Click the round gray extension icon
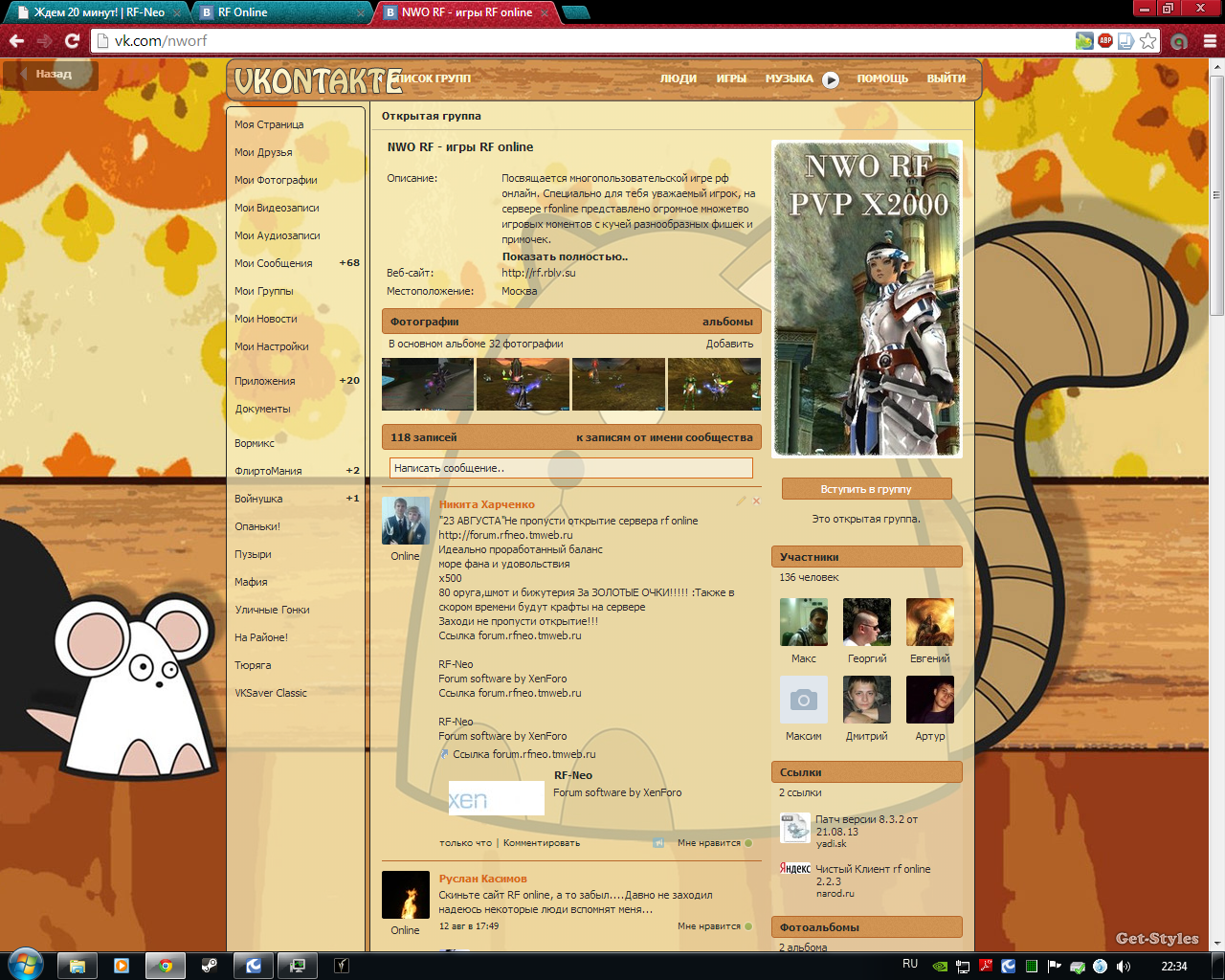This screenshot has height=980, width=1225. click(x=1179, y=41)
